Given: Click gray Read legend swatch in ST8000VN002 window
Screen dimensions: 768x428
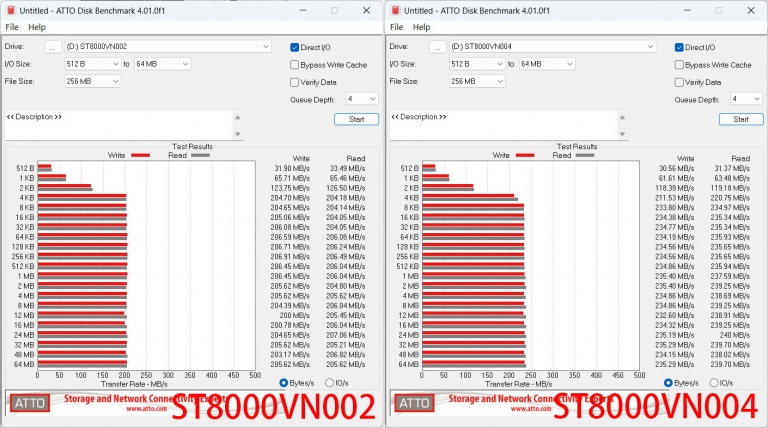Looking at the screenshot, I should tap(200, 155).
